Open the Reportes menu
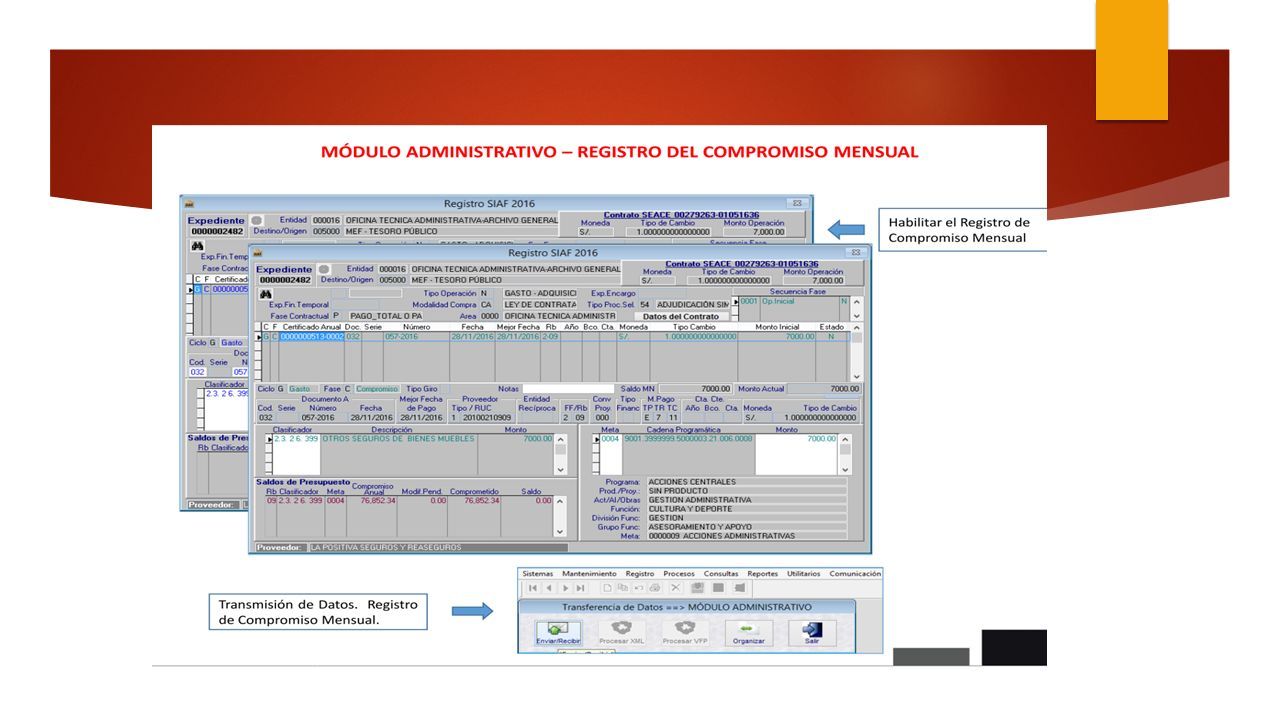1280x720 pixels. pyautogui.click(x=763, y=574)
